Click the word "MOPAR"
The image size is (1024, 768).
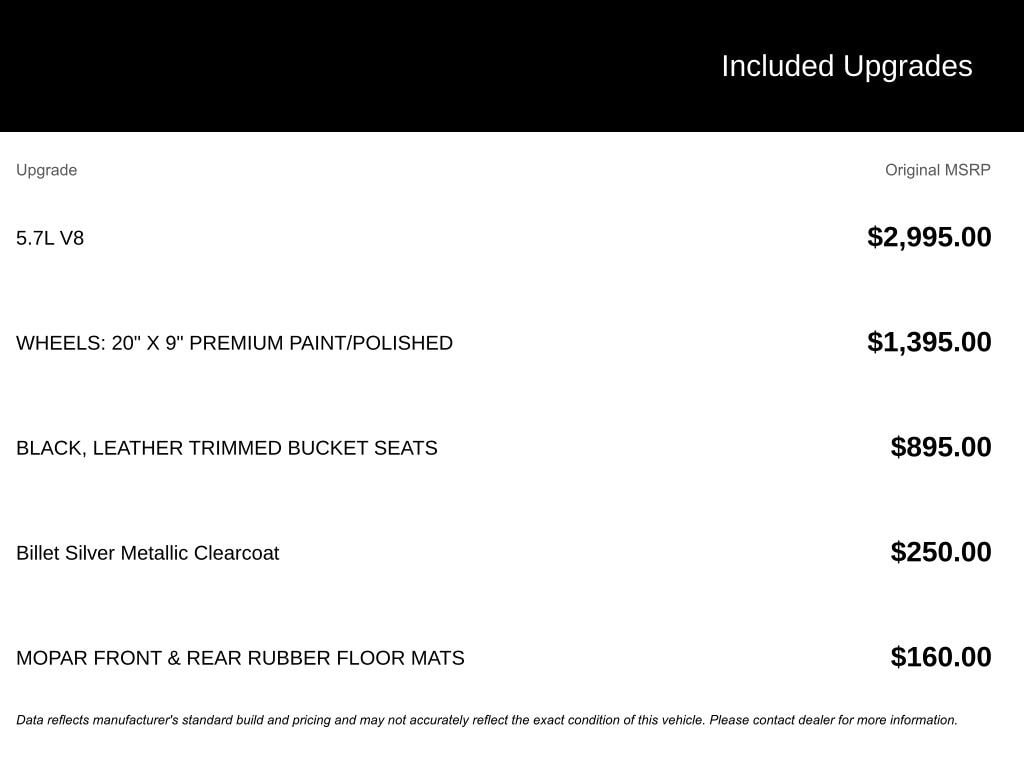click(x=52, y=658)
